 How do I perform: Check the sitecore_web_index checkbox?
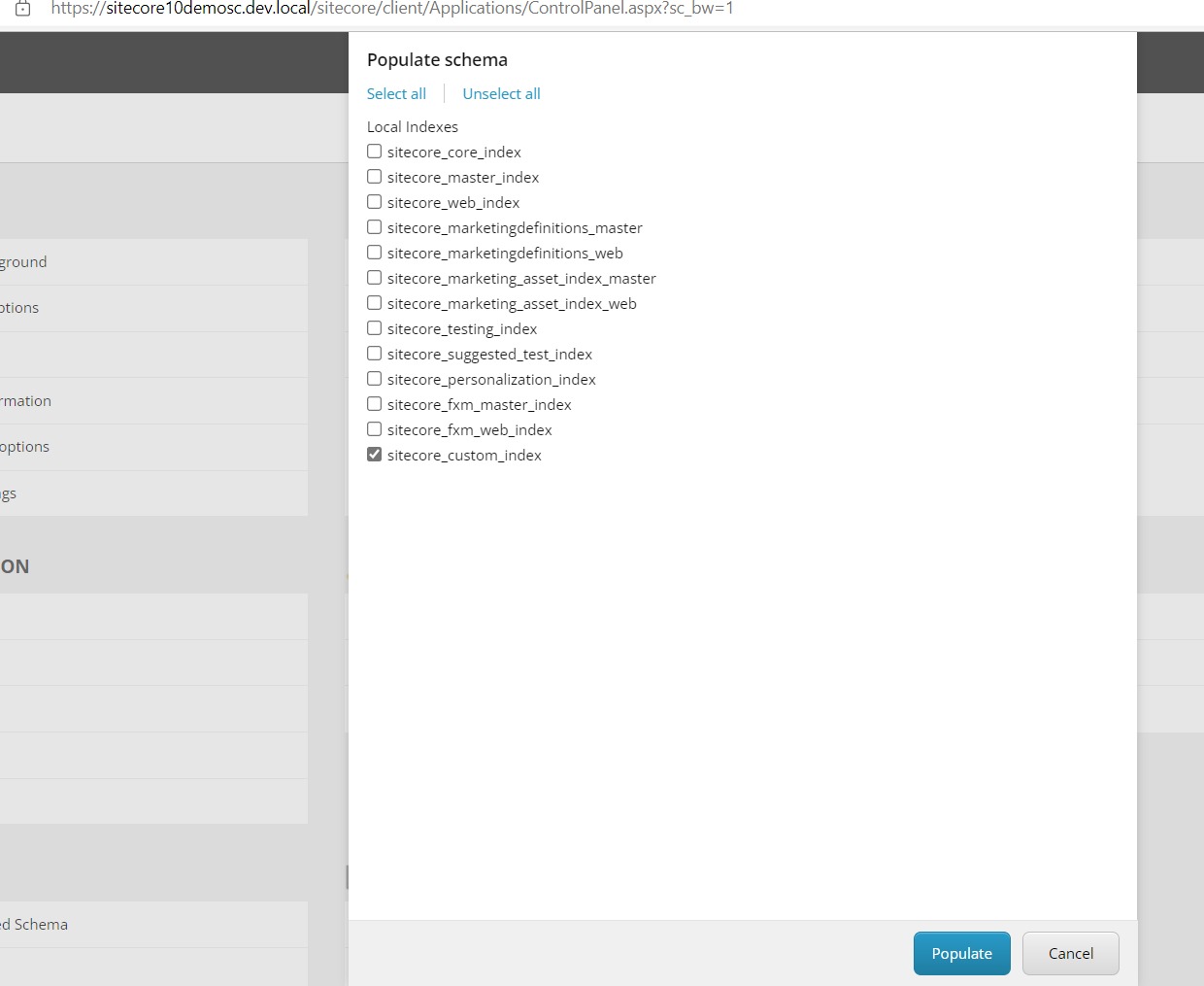click(374, 202)
